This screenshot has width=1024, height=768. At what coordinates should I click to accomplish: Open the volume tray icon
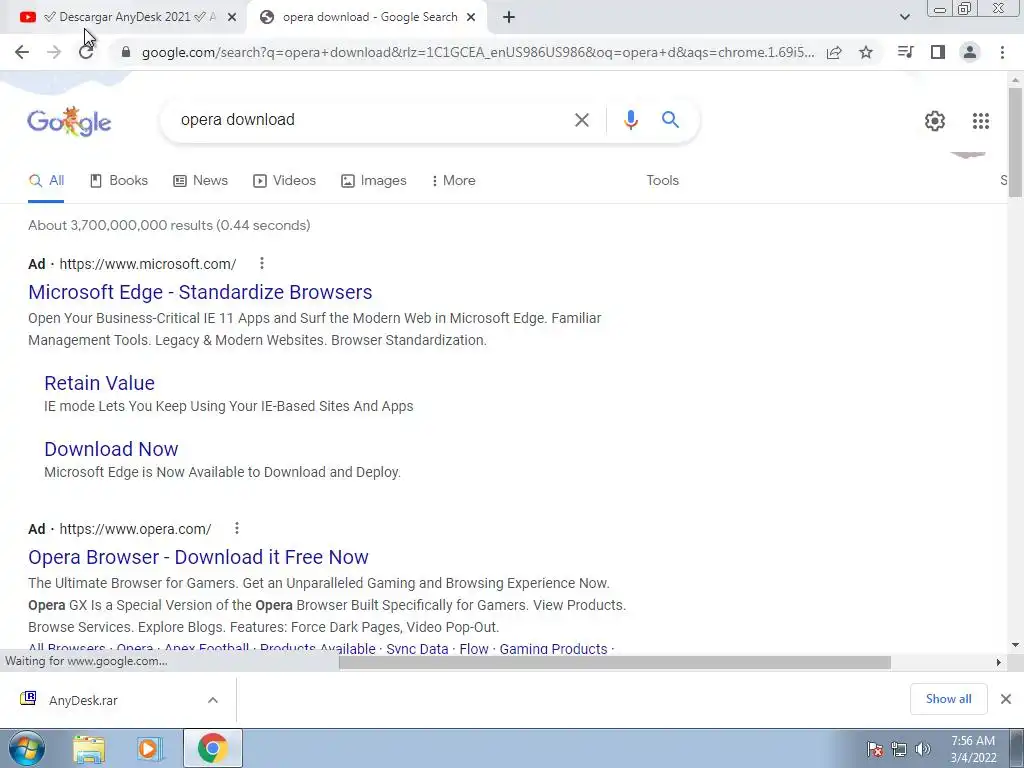(923, 749)
